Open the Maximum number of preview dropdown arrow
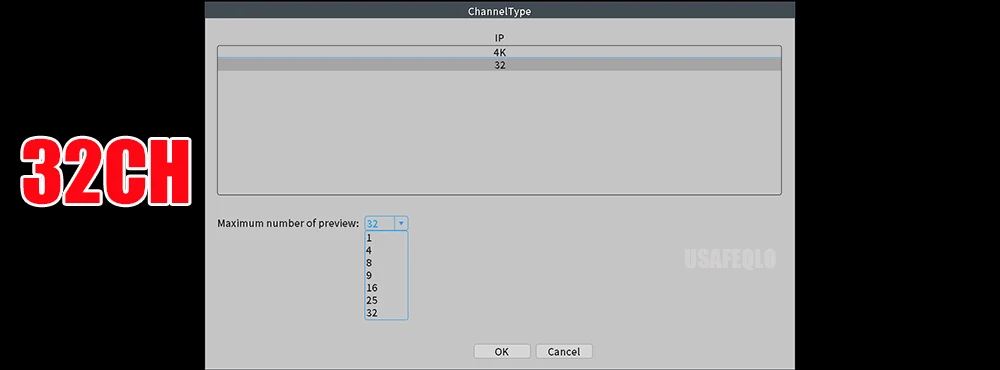Viewport: 1000px width, 370px height. tap(401, 224)
